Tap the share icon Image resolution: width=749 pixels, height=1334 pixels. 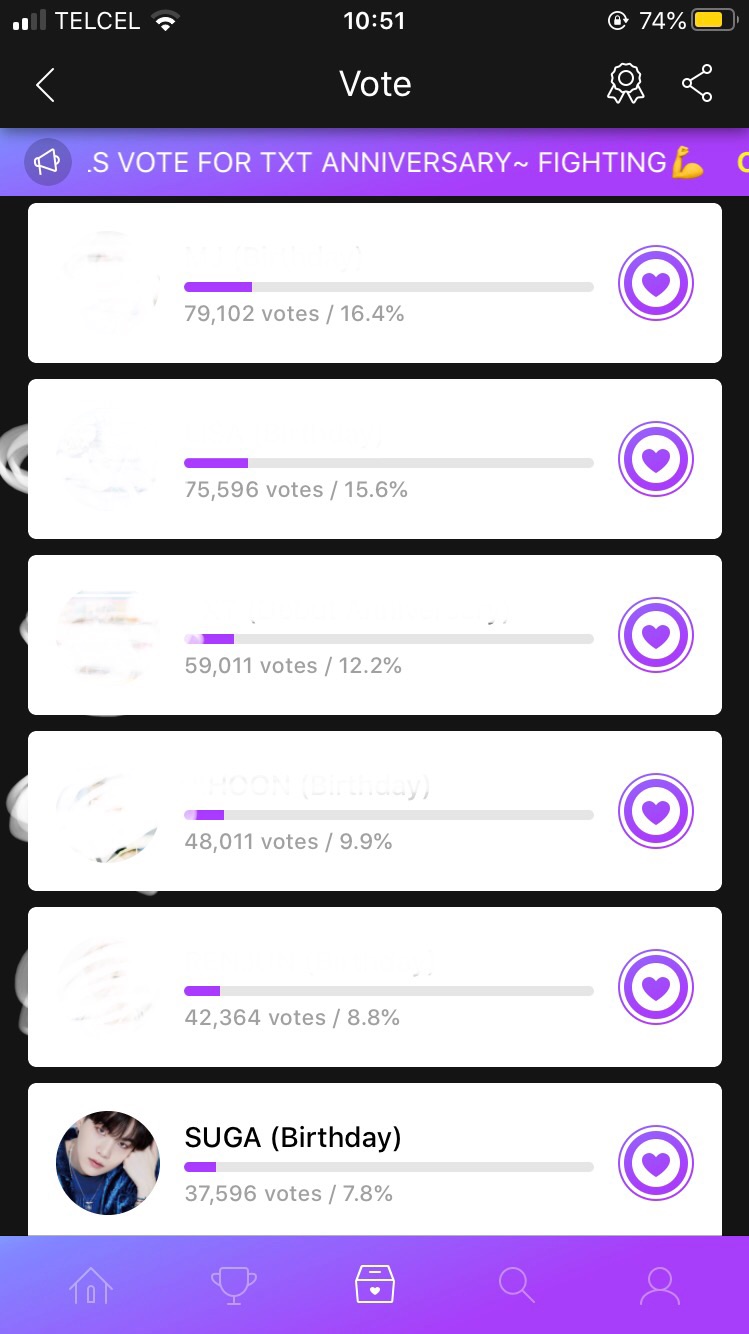point(697,84)
